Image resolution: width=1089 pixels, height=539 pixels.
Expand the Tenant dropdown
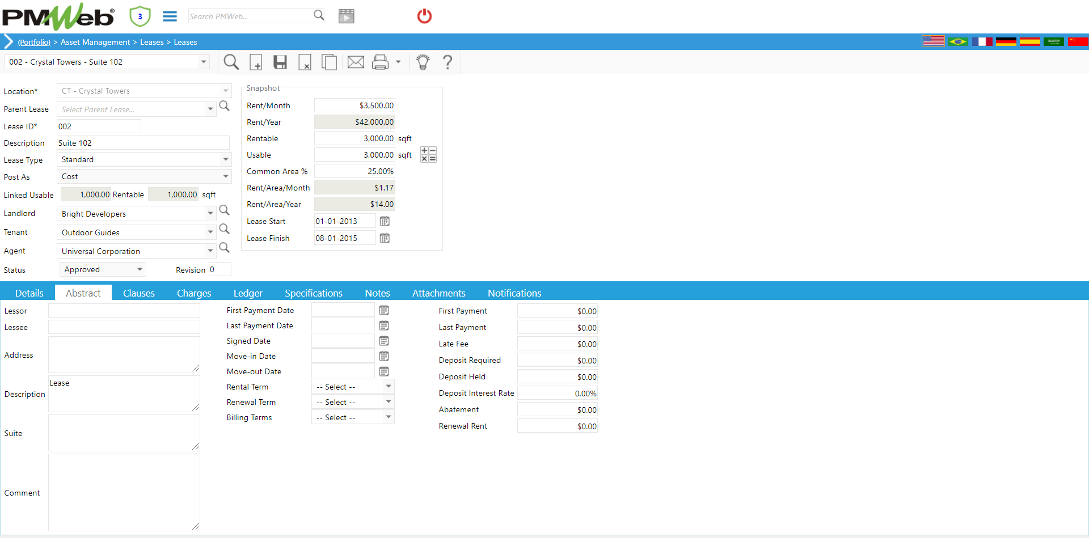[x=210, y=233]
